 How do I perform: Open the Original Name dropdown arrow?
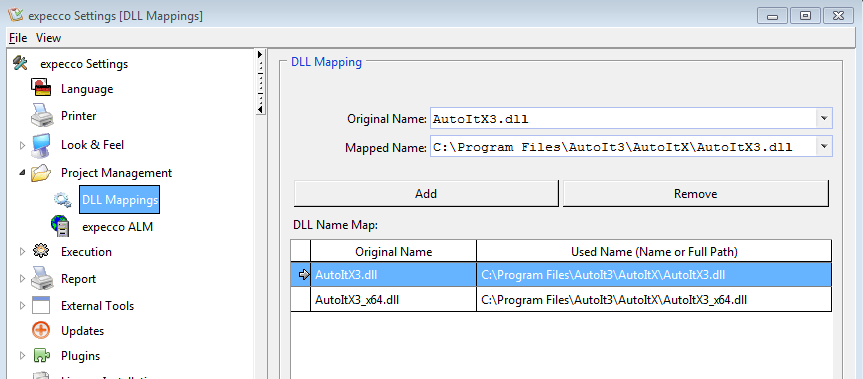[x=824, y=118]
